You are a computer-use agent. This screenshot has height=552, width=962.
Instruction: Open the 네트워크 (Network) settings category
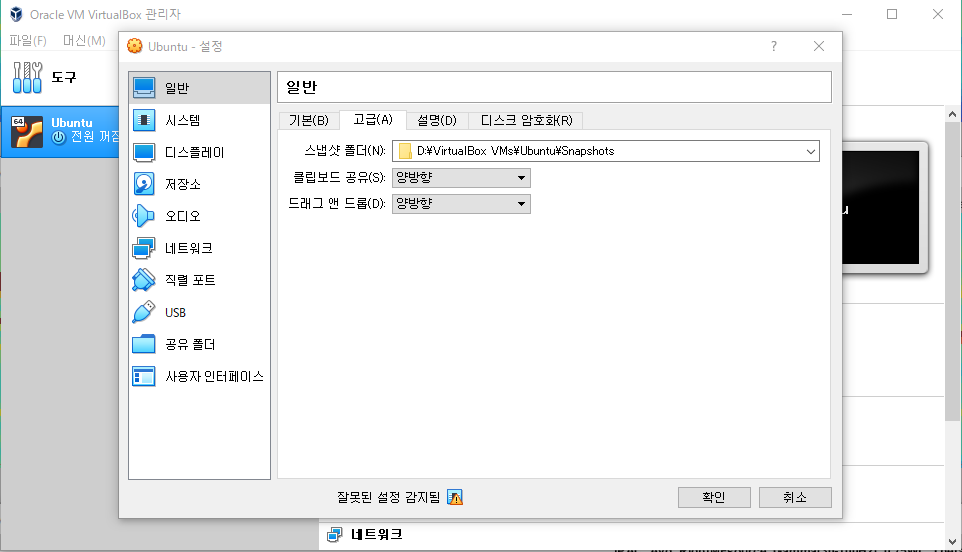pyautogui.click(x=199, y=248)
